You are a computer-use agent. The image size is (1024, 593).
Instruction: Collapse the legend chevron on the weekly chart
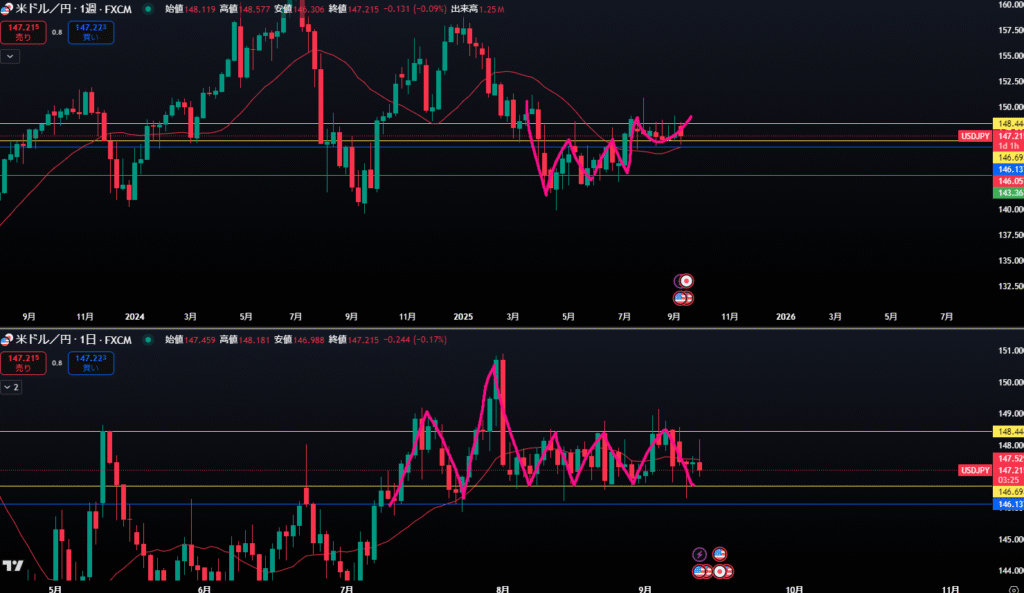tap(10, 57)
